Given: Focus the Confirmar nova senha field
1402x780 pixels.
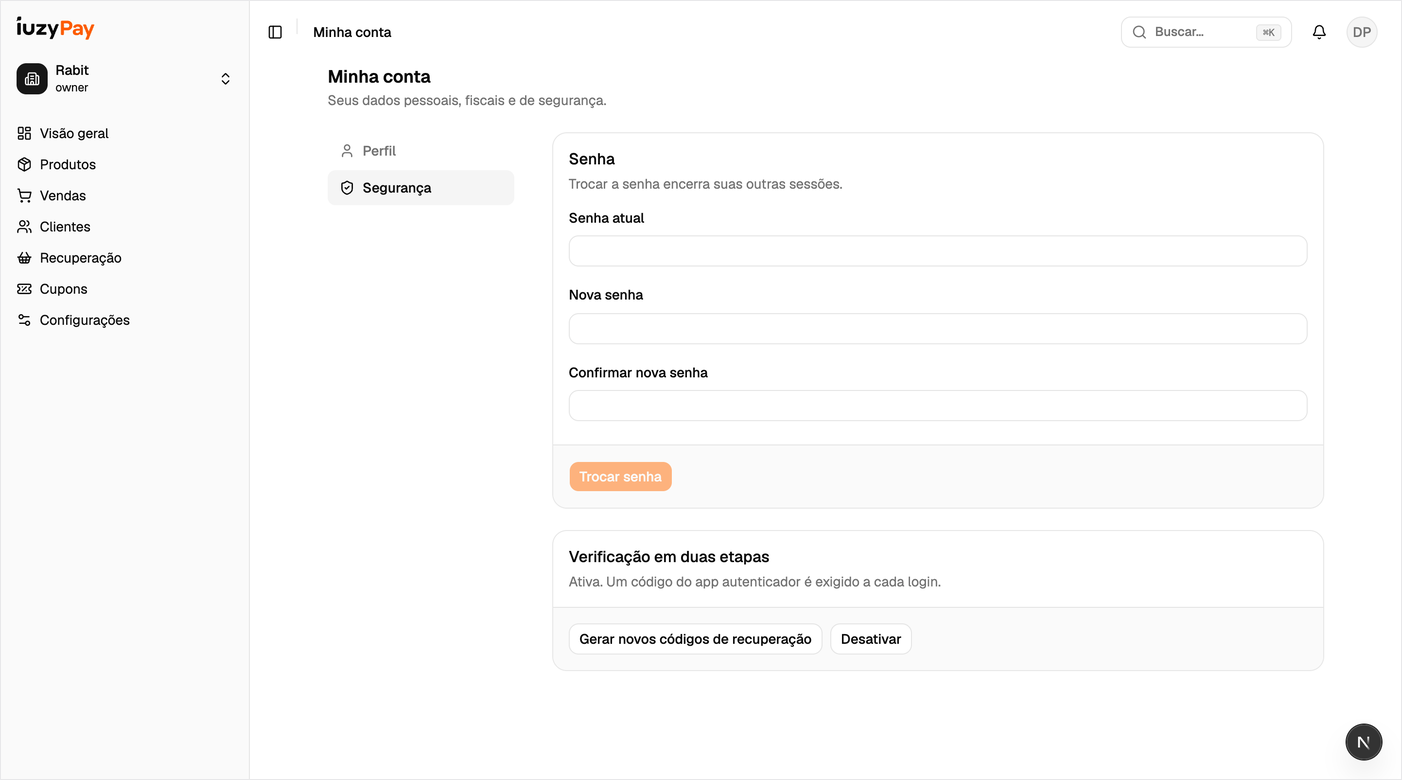Looking at the screenshot, I should tap(938, 405).
